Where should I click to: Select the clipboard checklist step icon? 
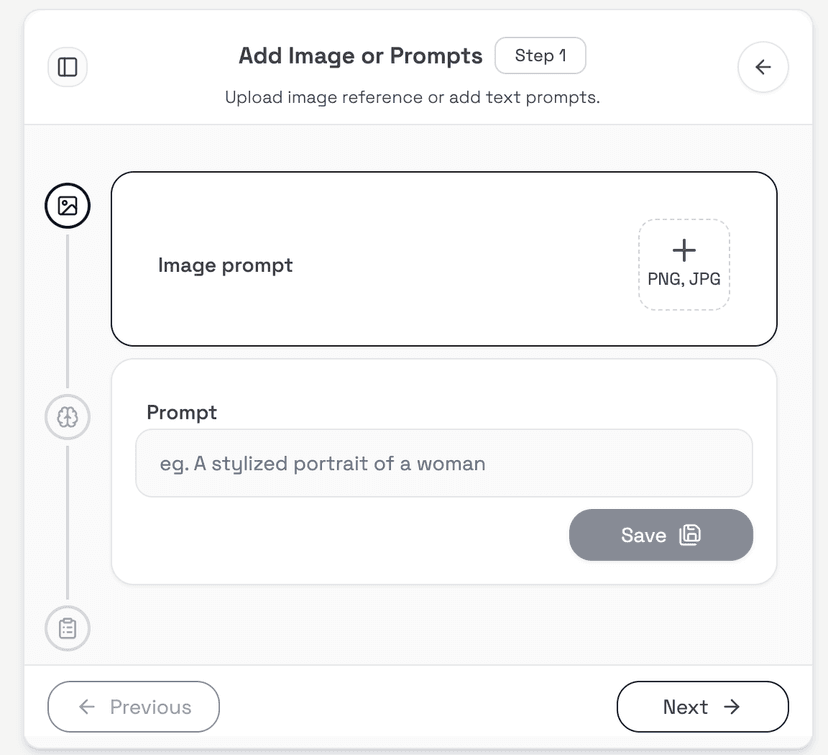coord(68,628)
